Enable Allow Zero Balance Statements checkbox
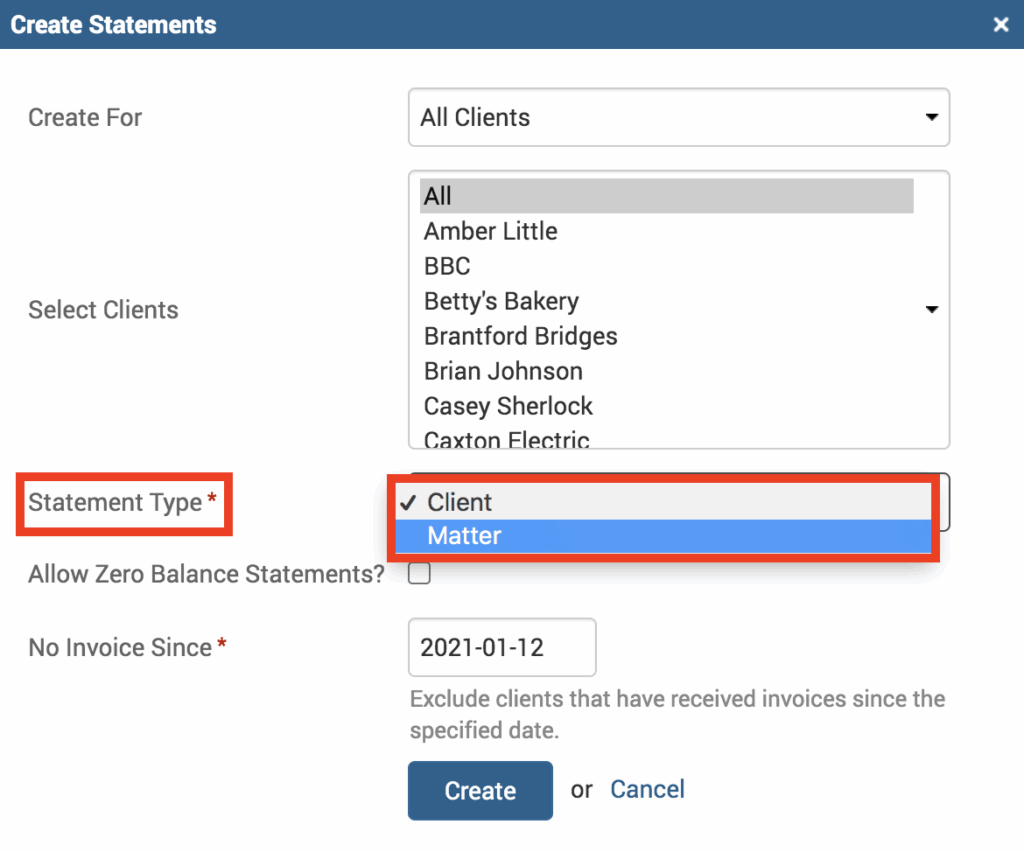Image resolution: width=1024 pixels, height=852 pixels. 420,574
